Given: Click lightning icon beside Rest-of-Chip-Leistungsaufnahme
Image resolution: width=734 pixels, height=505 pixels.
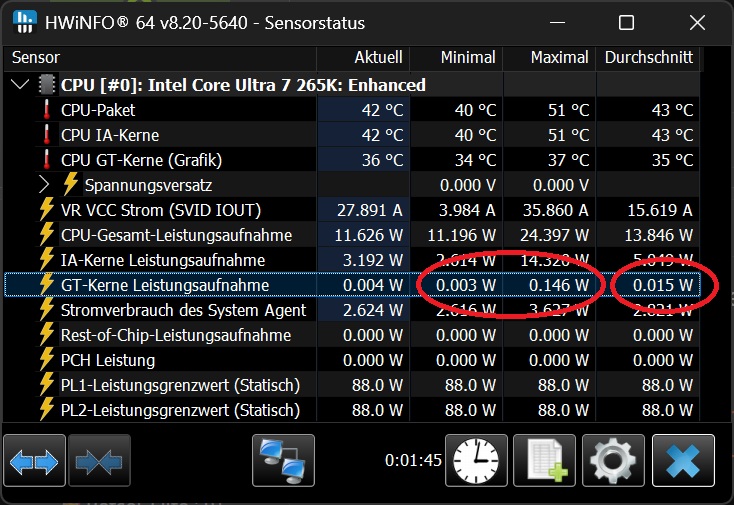Looking at the screenshot, I should click(47, 335).
